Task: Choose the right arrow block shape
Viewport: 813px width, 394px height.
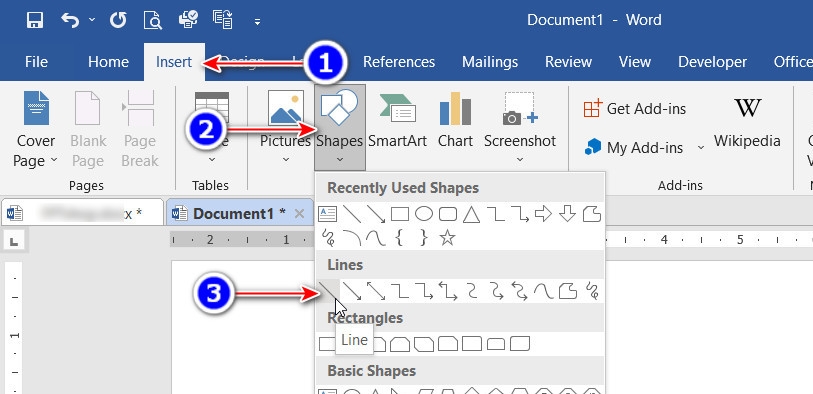Action: click(x=543, y=214)
